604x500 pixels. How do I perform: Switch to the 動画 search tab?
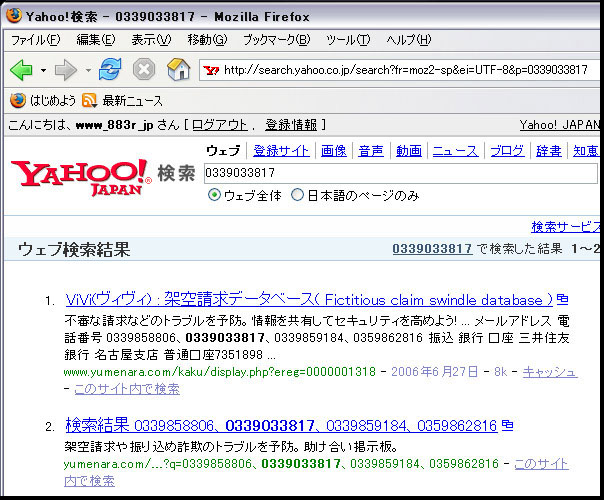point(409,151)
